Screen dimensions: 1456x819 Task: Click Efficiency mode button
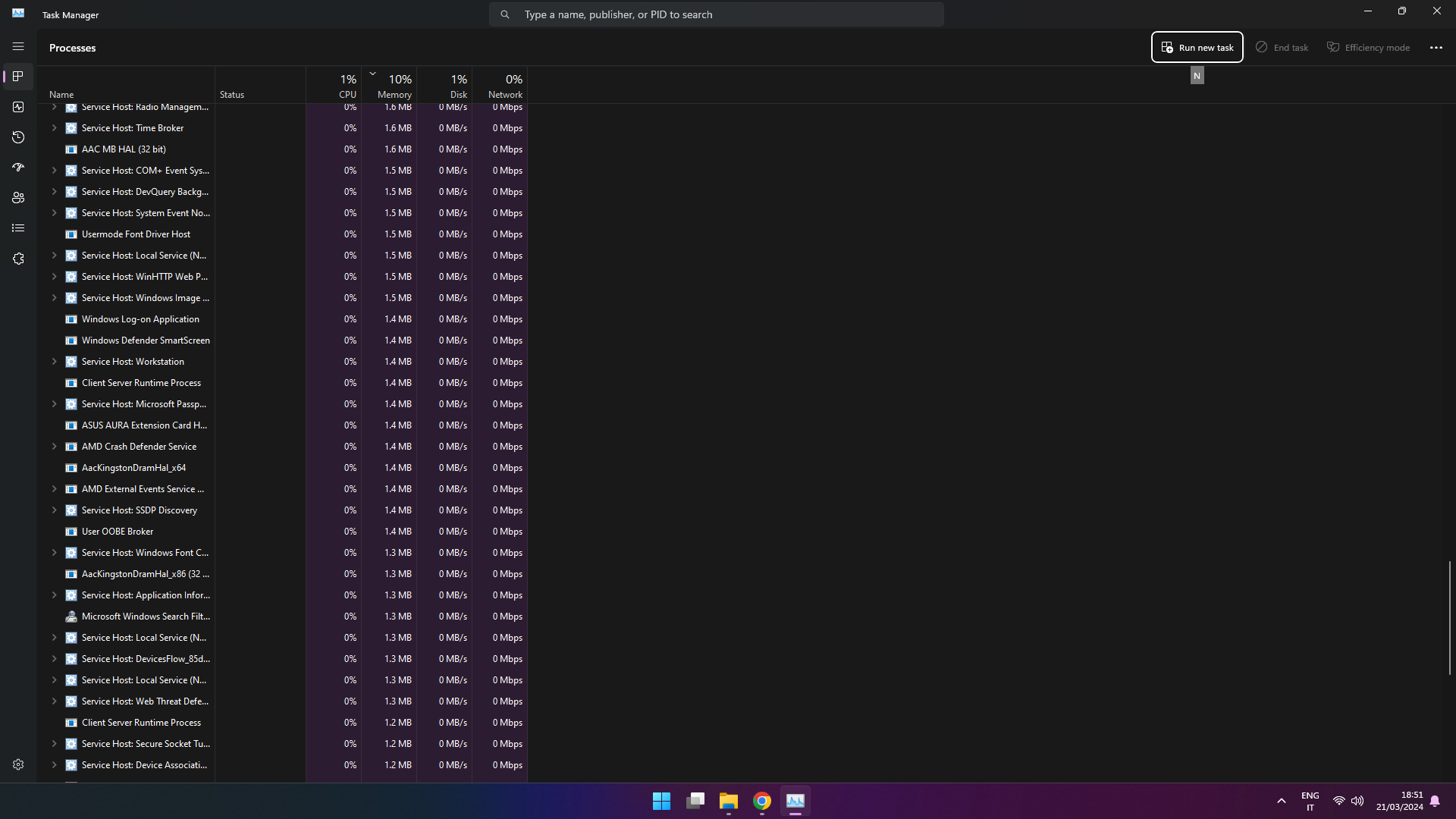[1368, 47]
